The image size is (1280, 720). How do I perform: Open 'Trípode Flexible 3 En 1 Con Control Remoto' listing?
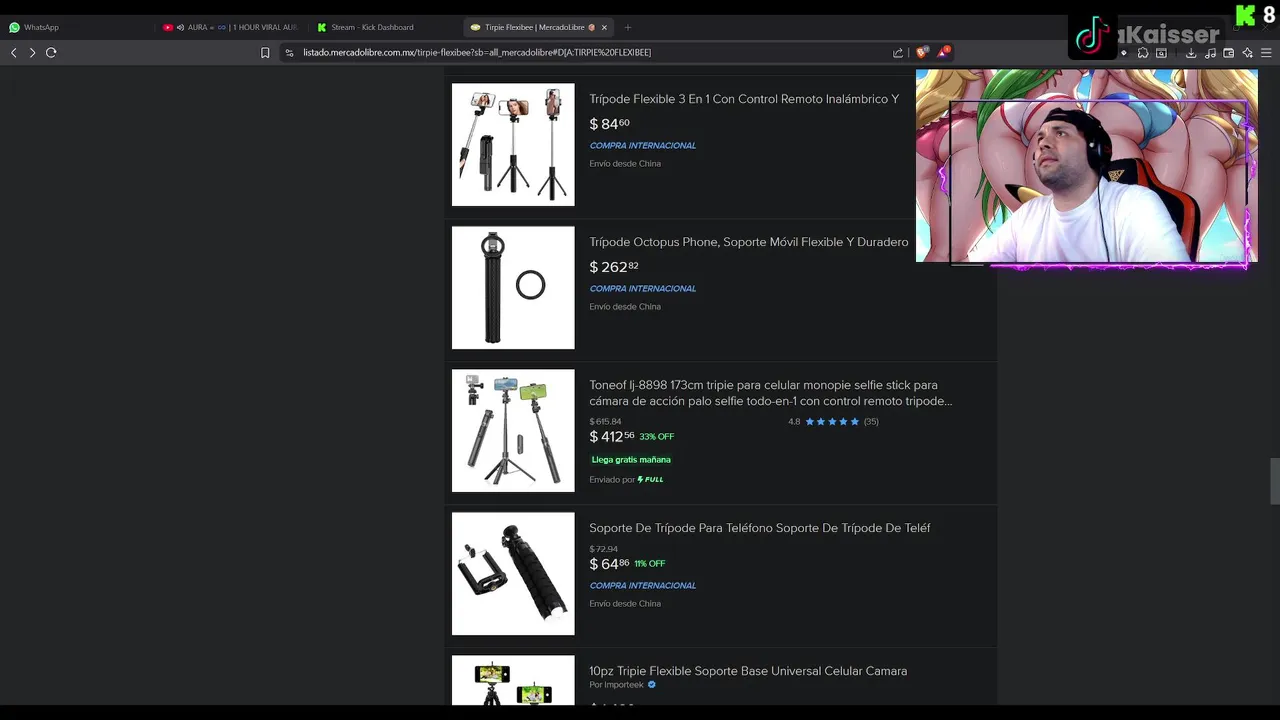point(744,99)
